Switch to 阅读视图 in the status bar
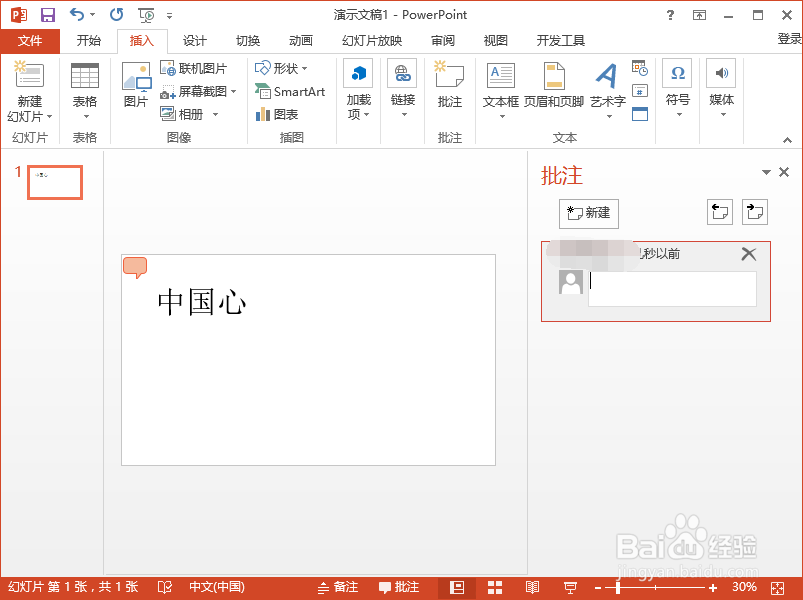Viewport: 803px width, 600px height. point(532,587)
